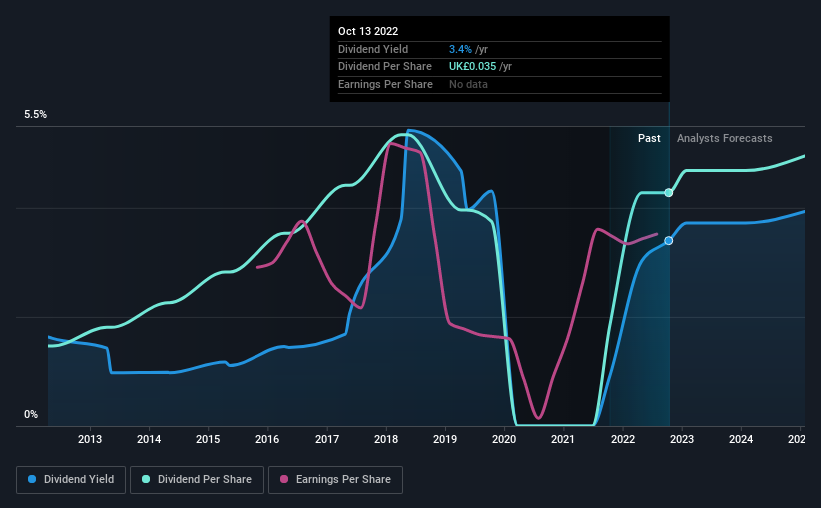Click the 5.5% y-axis label
The height and width of the screenshot is (508, 821).
click(x=35, y=114)
